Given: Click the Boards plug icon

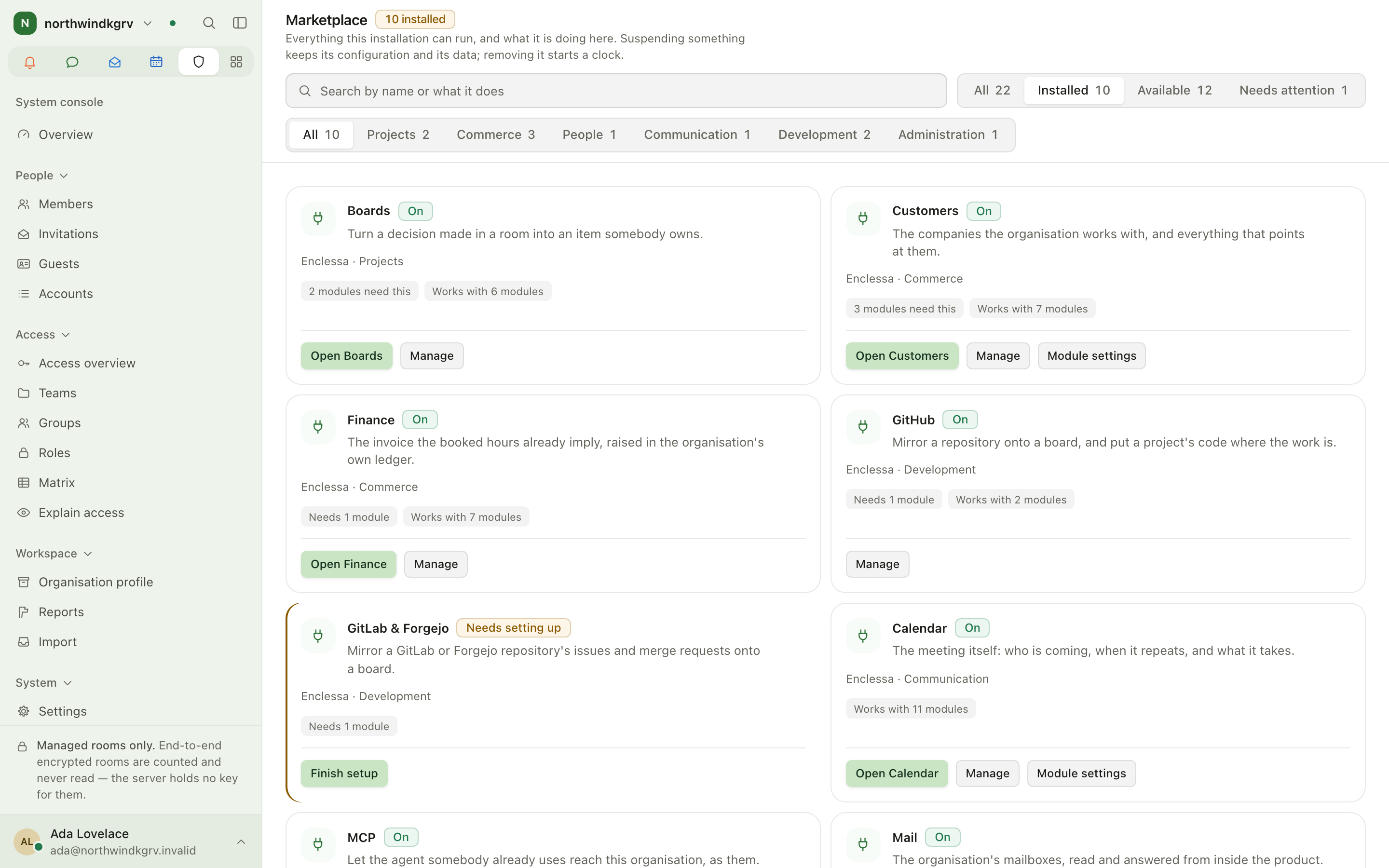Looking at the screenshot, I should [318, 218].
